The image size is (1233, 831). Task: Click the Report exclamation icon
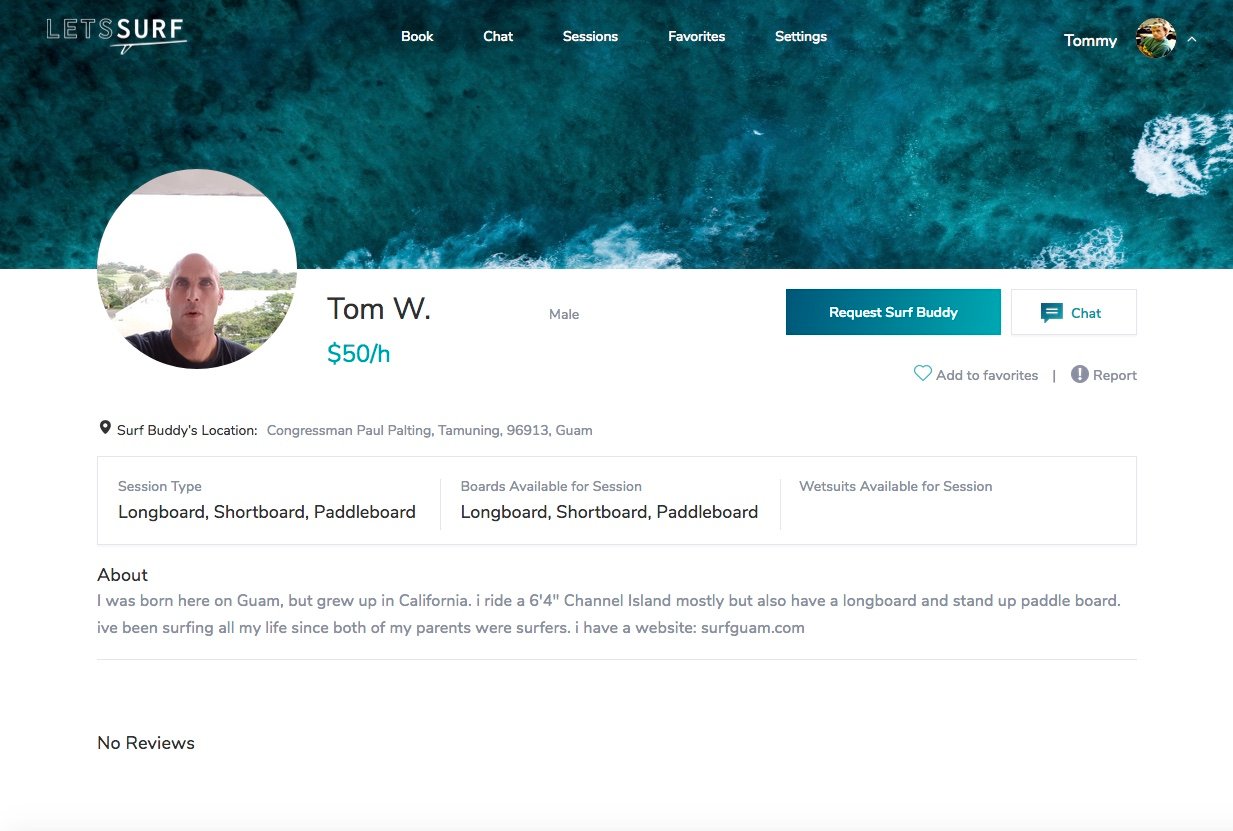[1080, 374]
